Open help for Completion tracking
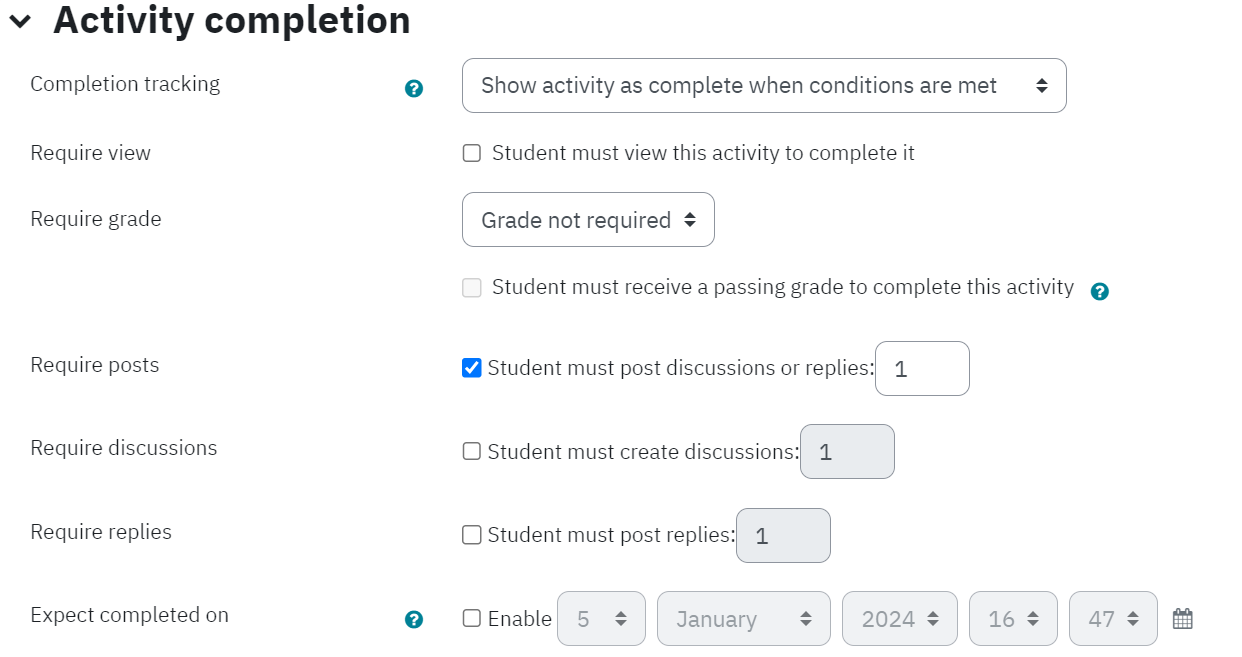 pyautogui.click(x=414, y=89)
